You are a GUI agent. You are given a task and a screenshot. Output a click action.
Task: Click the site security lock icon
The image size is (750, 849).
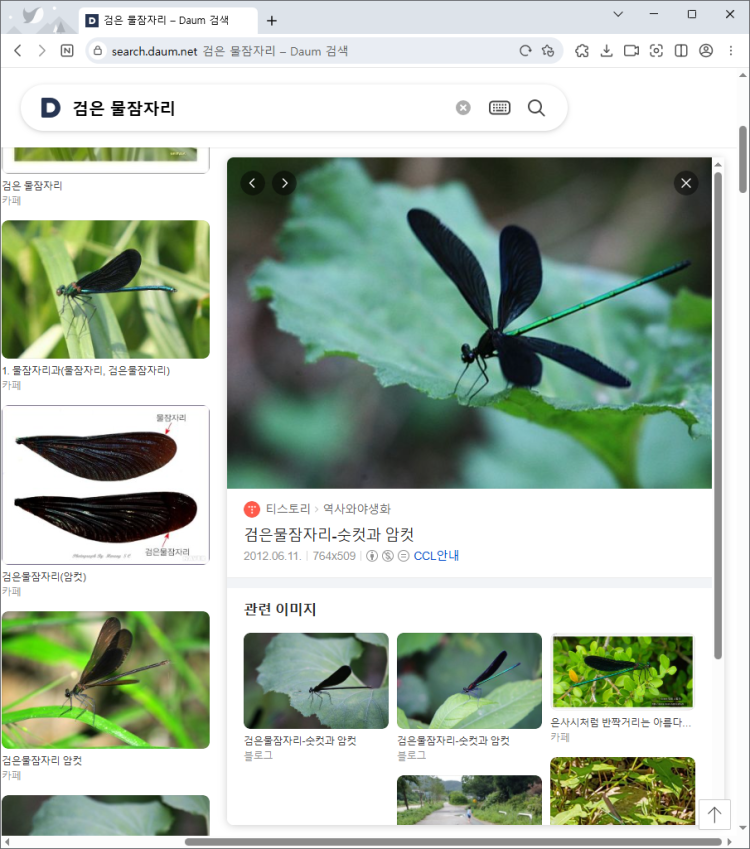coord(97,51)
